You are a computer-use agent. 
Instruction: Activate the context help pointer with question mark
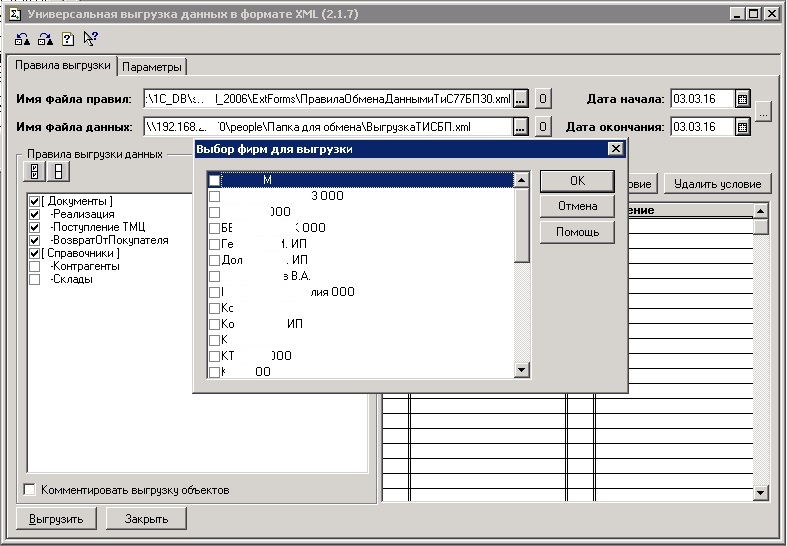click(x=90, y=39)
